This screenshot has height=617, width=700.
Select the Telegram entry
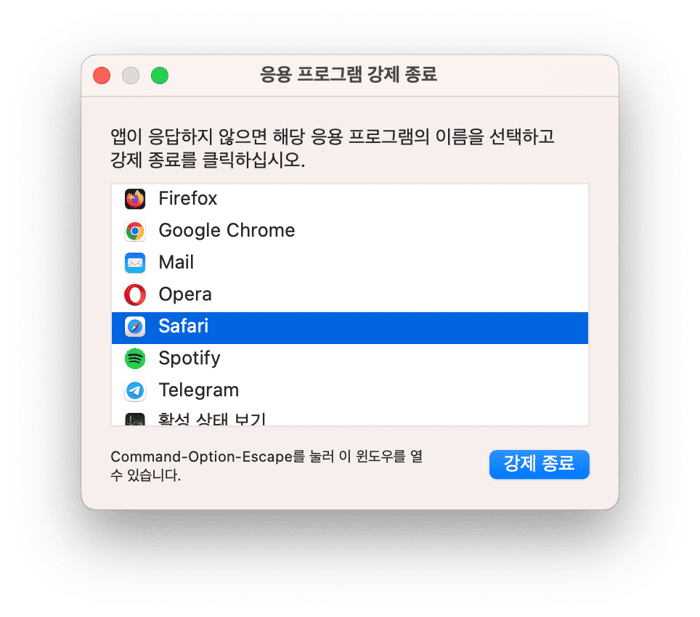[x=350, y=391]
